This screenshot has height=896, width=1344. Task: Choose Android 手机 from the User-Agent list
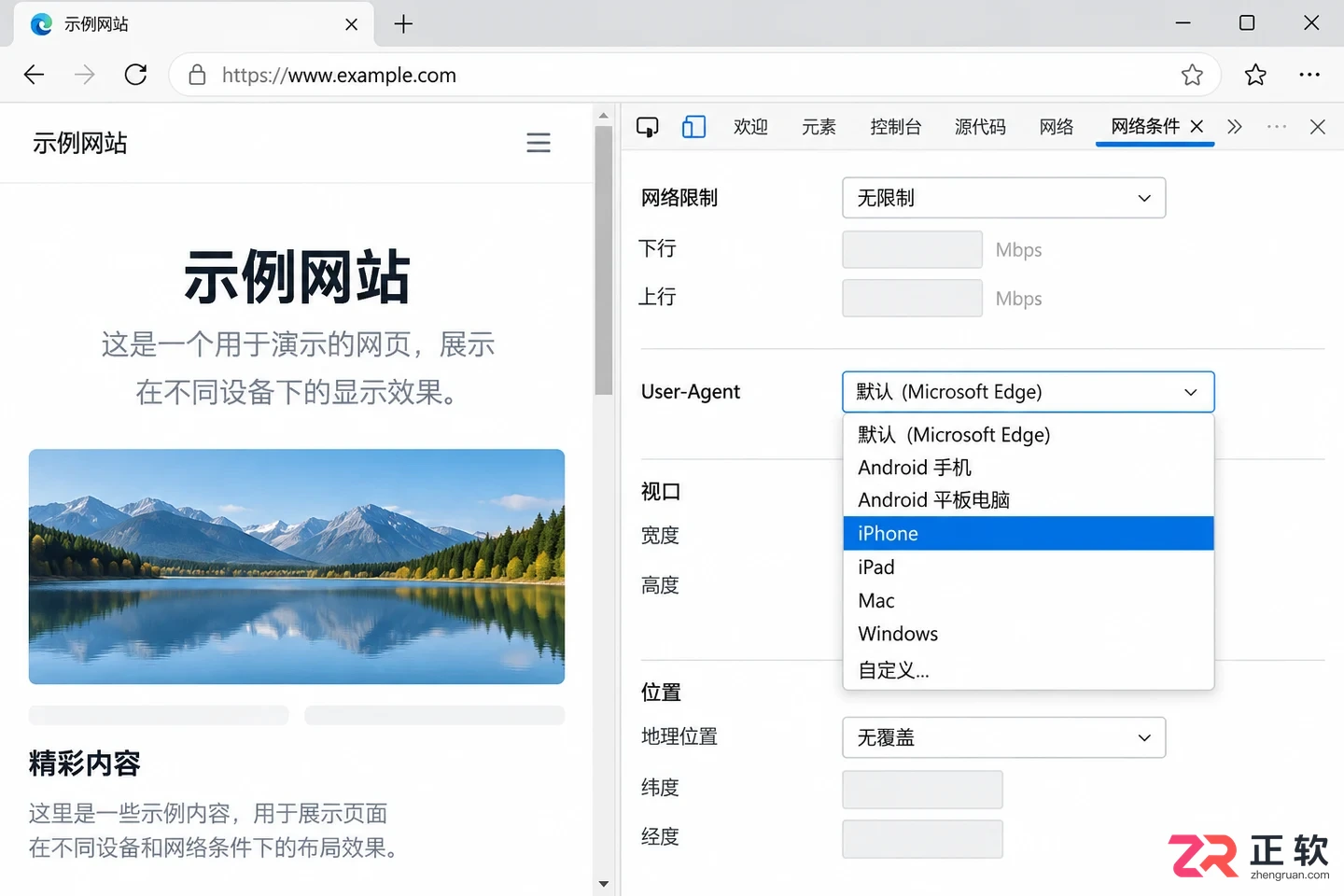click(1028, 468)
